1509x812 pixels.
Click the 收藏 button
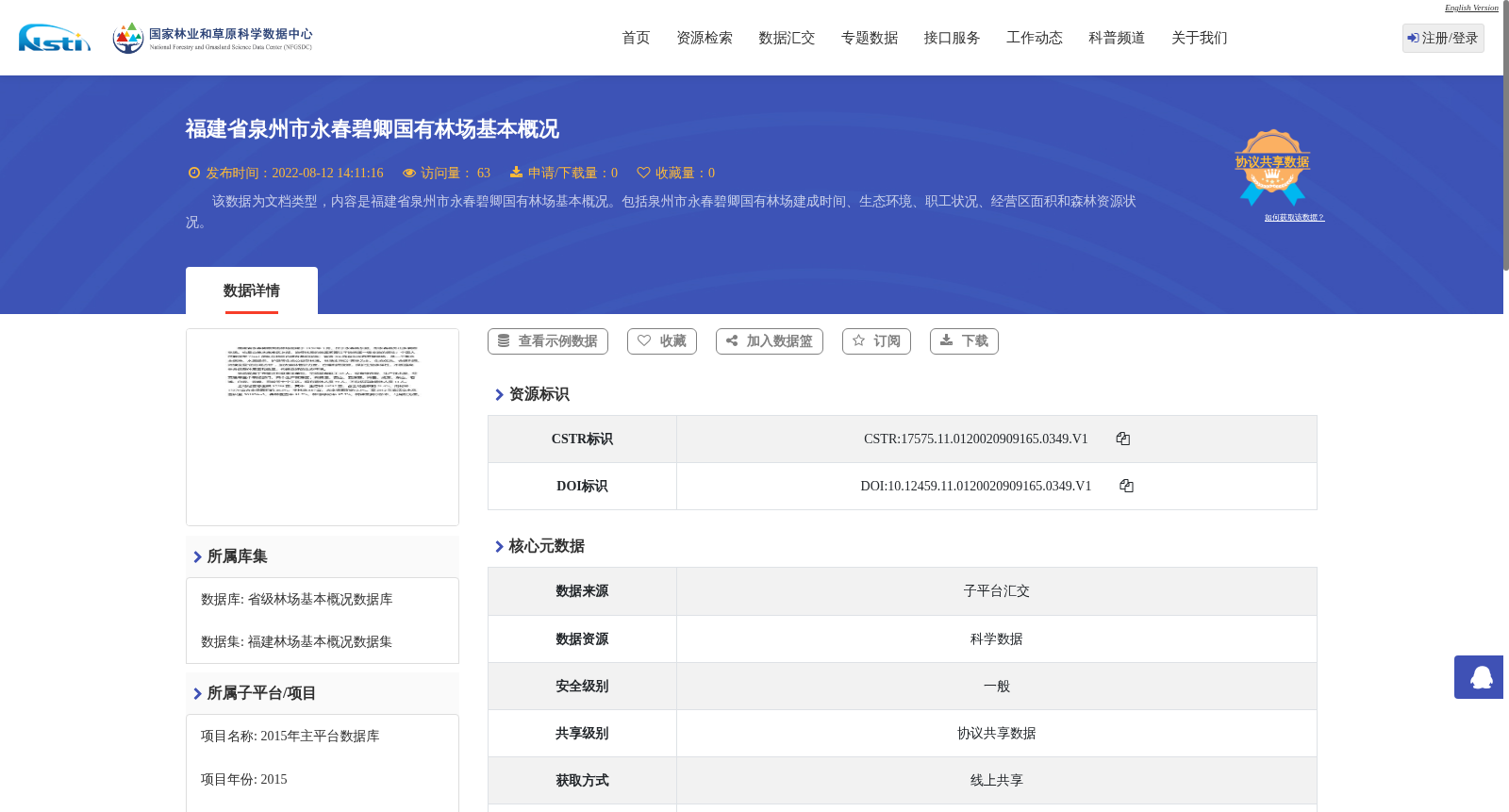pos(662,341)
